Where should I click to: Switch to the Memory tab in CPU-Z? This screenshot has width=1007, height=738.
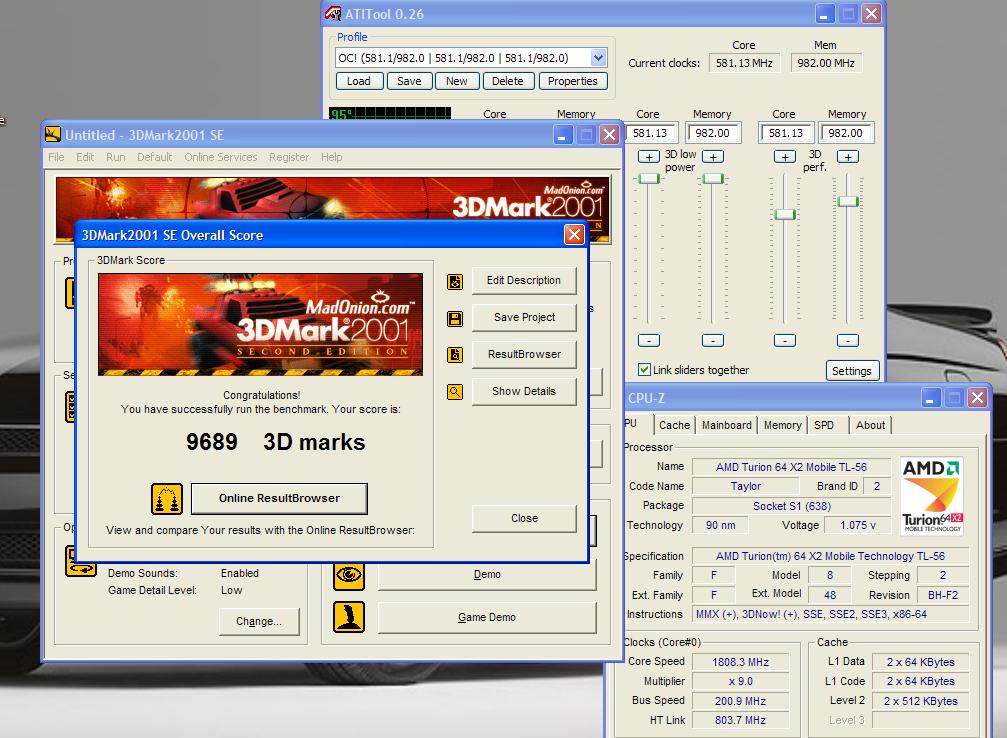[782, 425]
